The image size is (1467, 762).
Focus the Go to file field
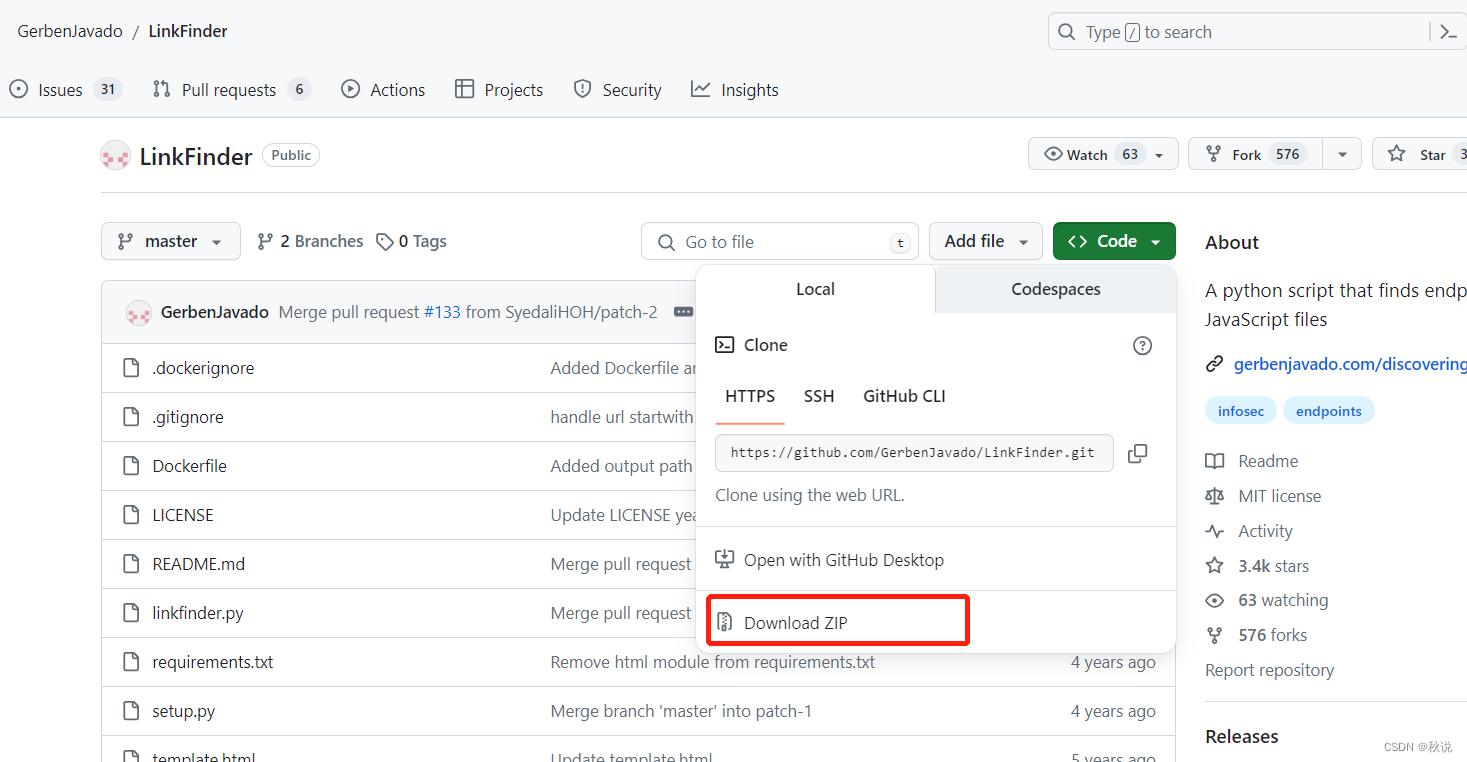780,241
